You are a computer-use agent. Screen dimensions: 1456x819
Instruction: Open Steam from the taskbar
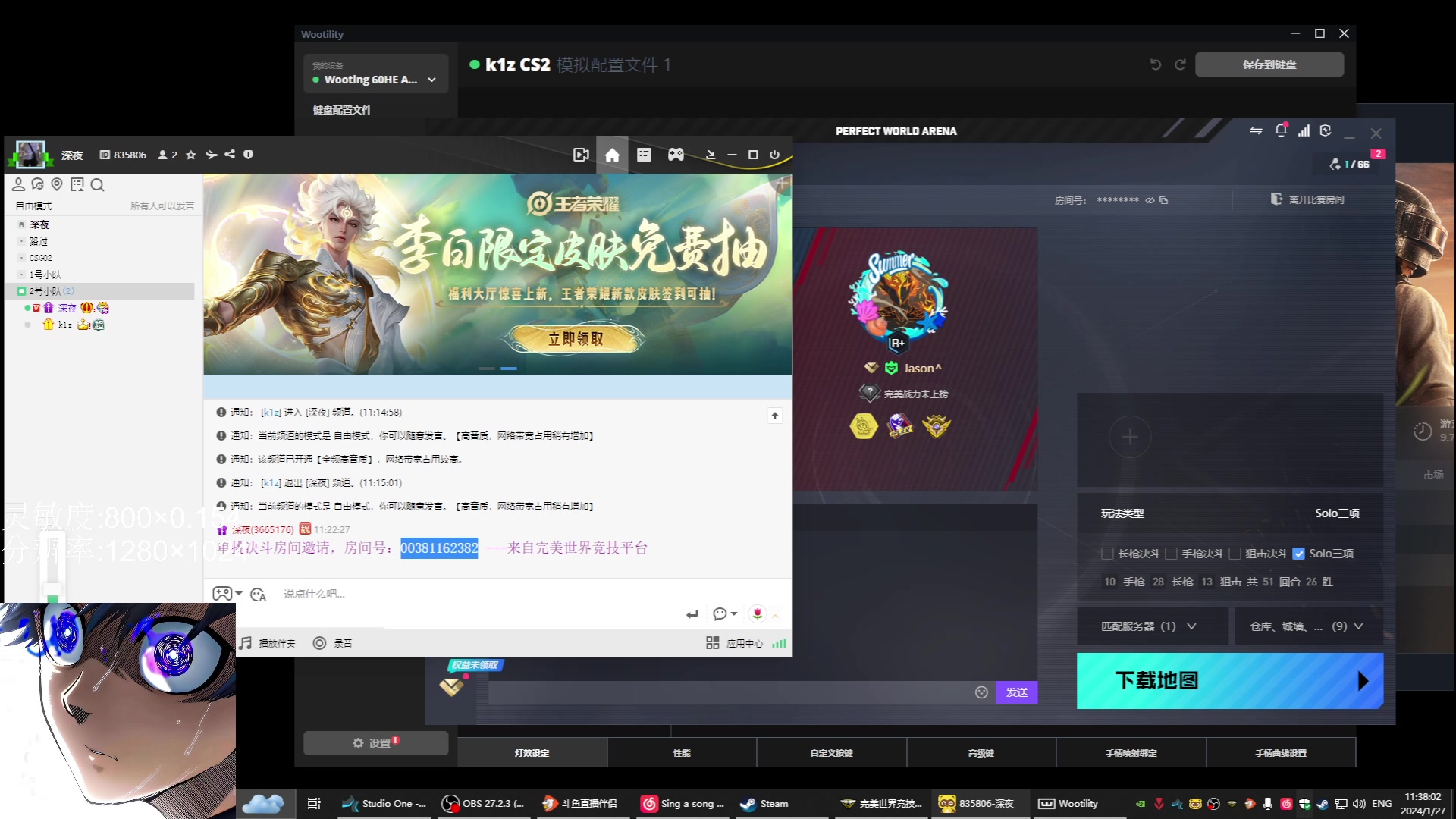point(764,804)
